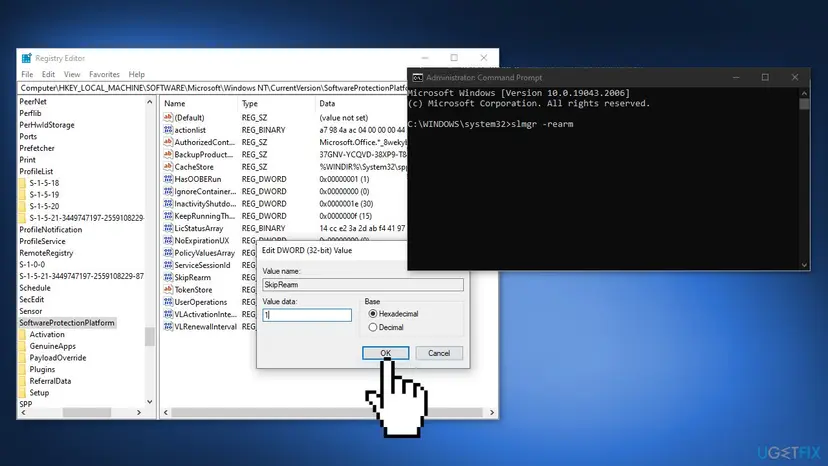Click the 0x0000001e (30) data cell
Image resolution: width=828 pixels, height=466 pixels.
coord(346,203)
